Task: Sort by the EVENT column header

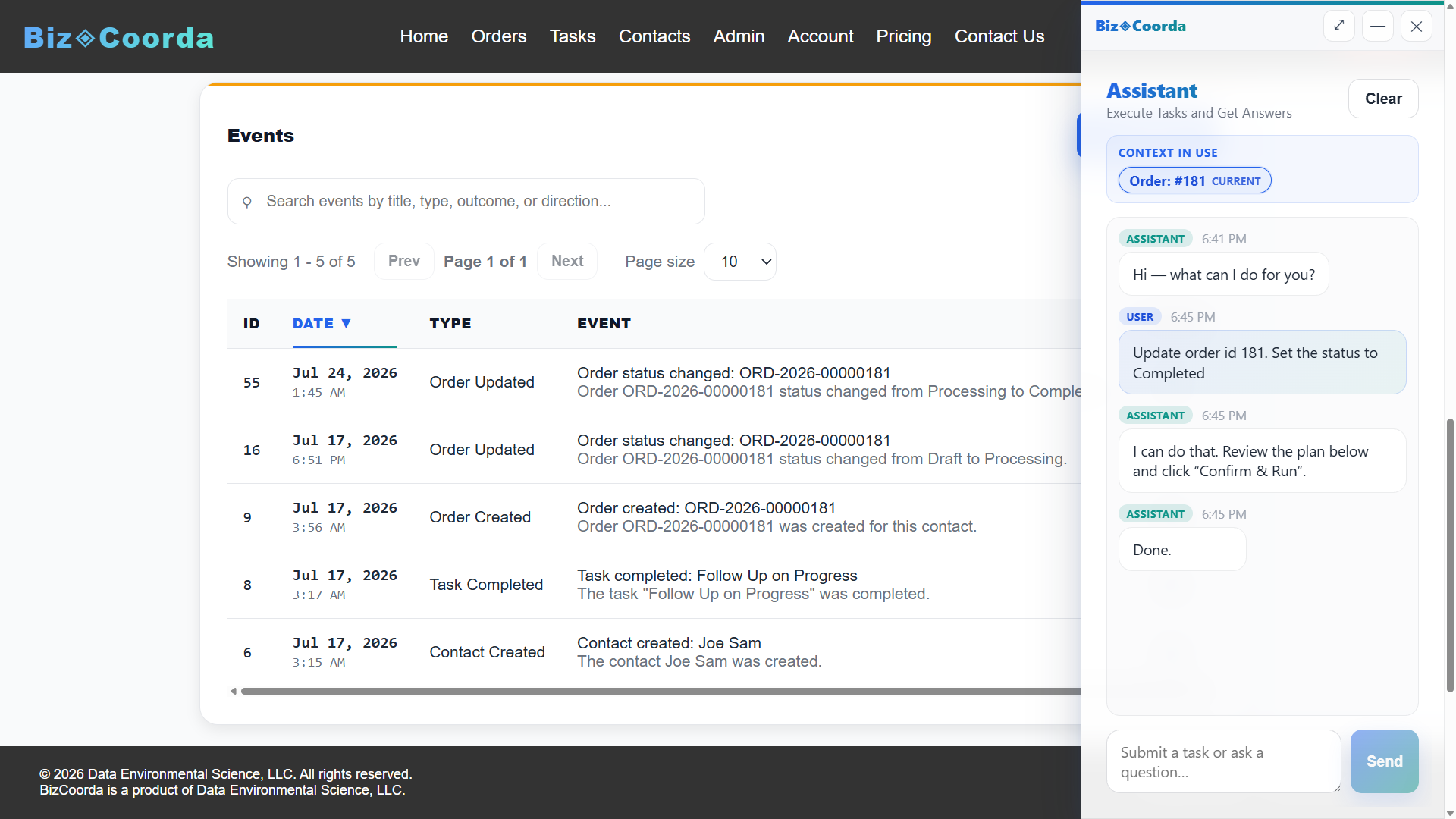Action: pos(604,324)
